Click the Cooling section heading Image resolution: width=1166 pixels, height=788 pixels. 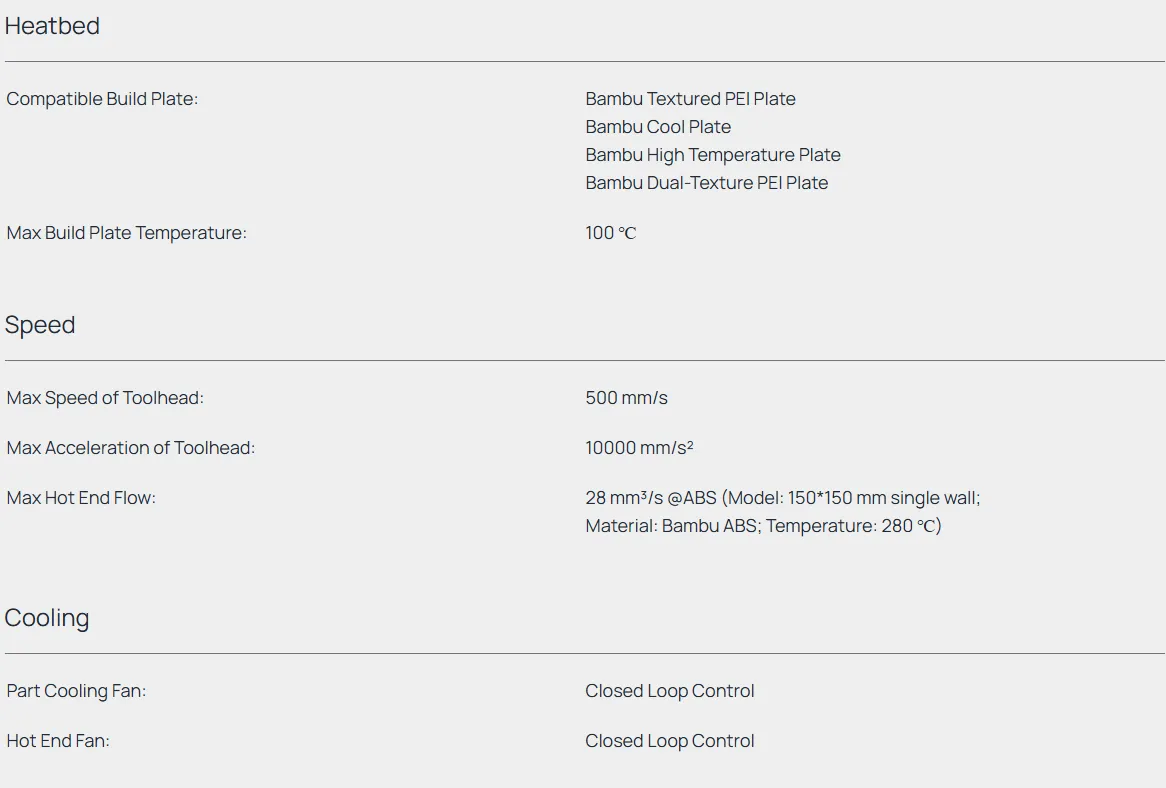[47, 618]
